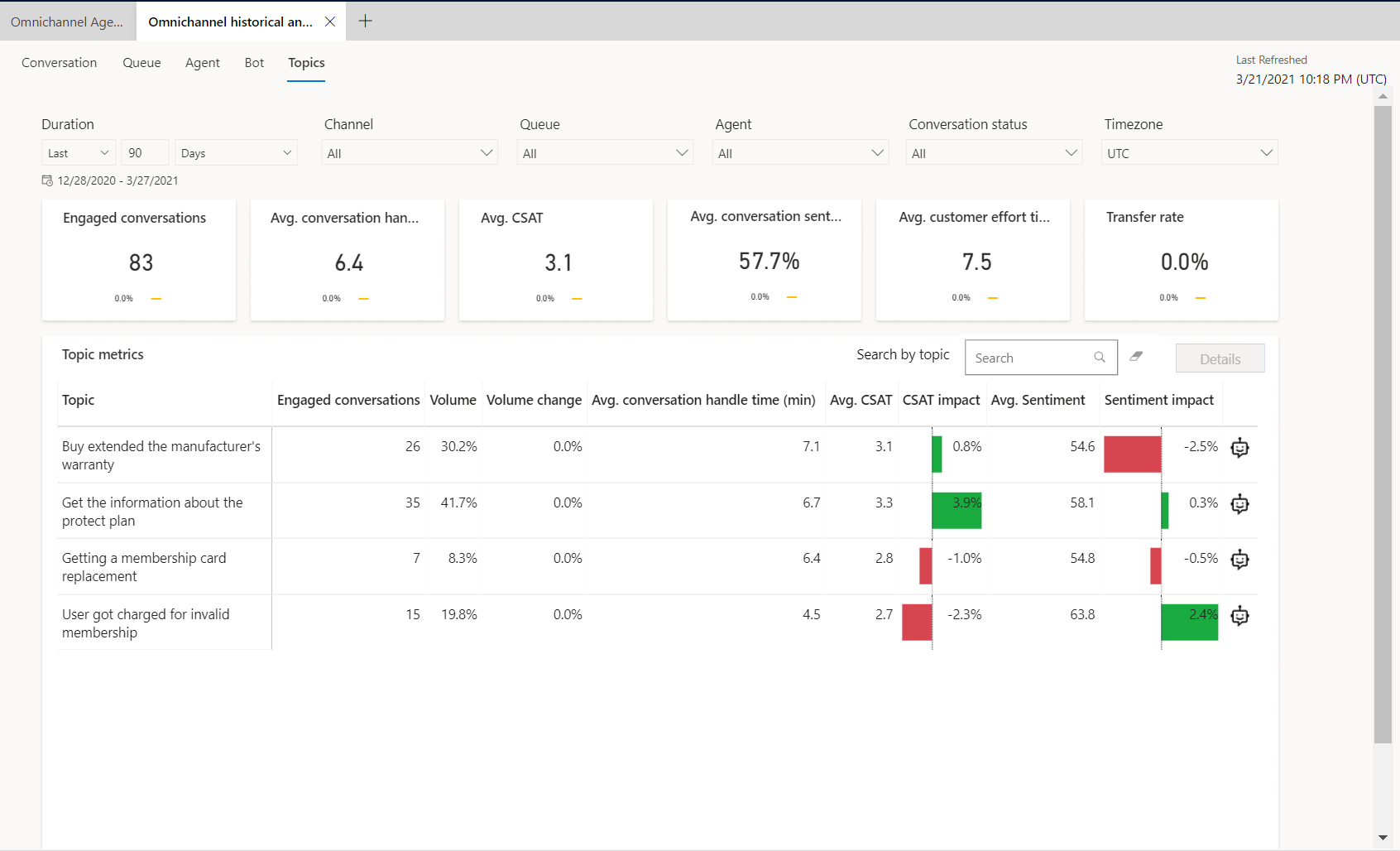
Task: Click the Avg. conversation sentiment 57.7% card
Action: (765, 260)
